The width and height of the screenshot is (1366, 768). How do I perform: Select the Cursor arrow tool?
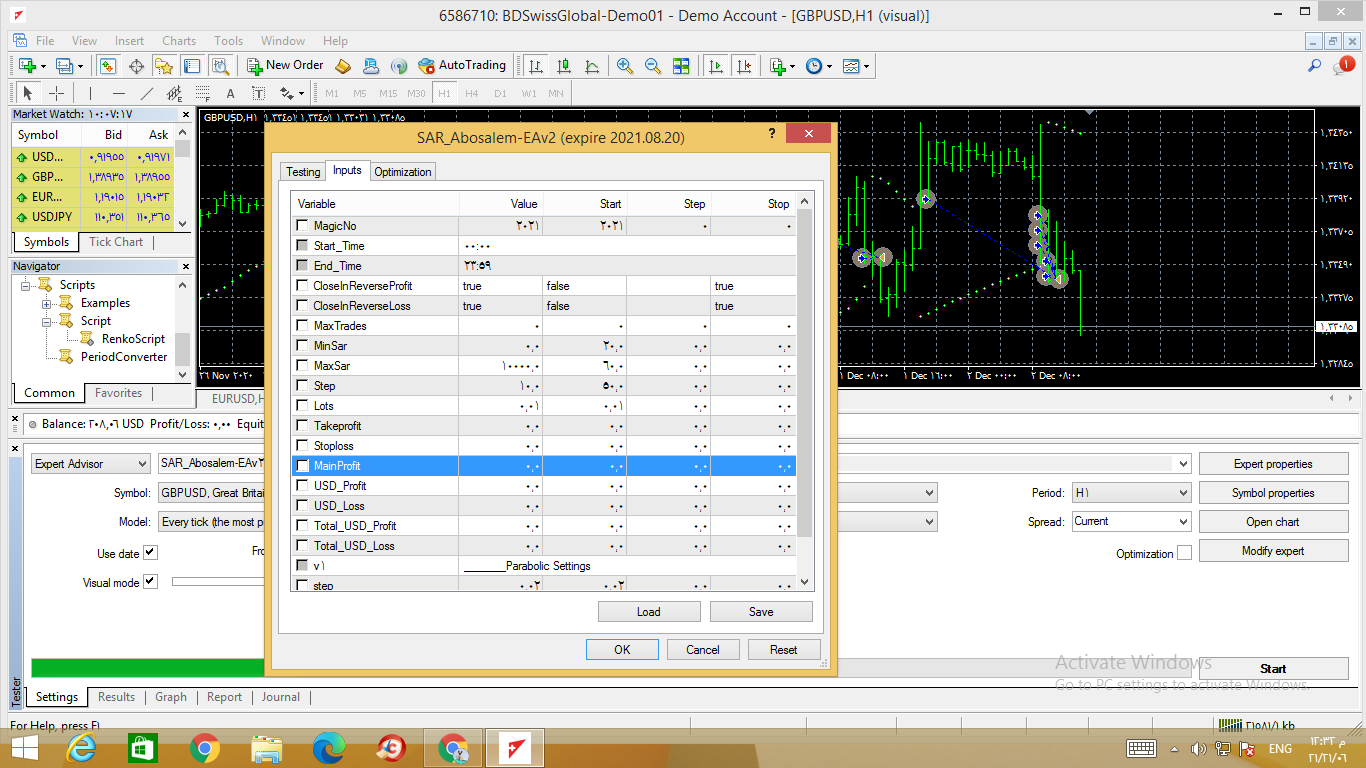click(28, 93)
